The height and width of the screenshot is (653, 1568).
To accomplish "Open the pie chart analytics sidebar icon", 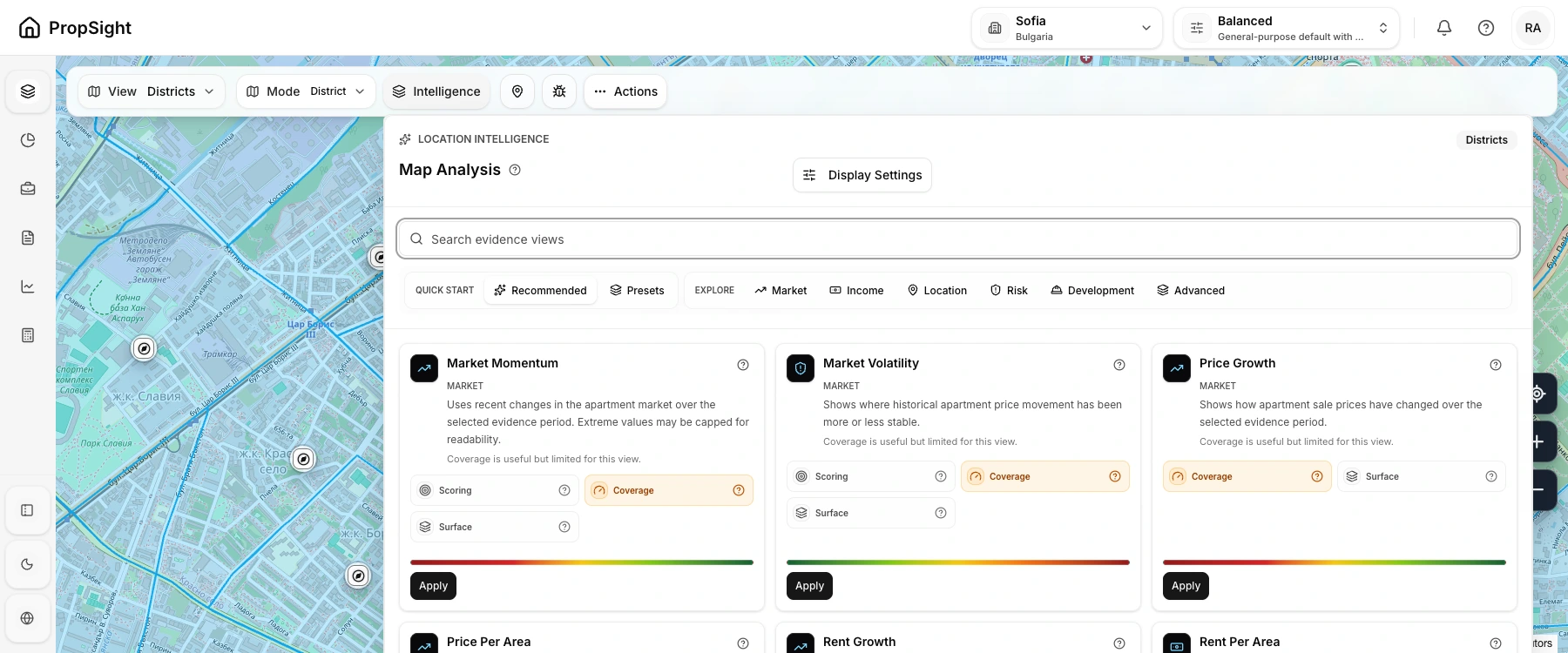I will pyautogui.click(x=28, y=140).
